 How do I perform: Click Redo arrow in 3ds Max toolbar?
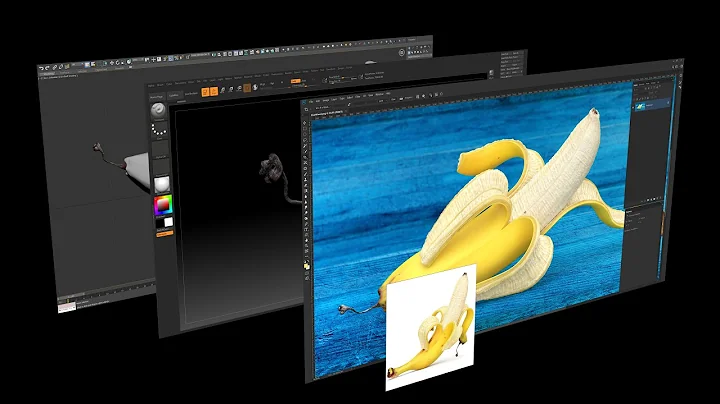tap(47, 67)
